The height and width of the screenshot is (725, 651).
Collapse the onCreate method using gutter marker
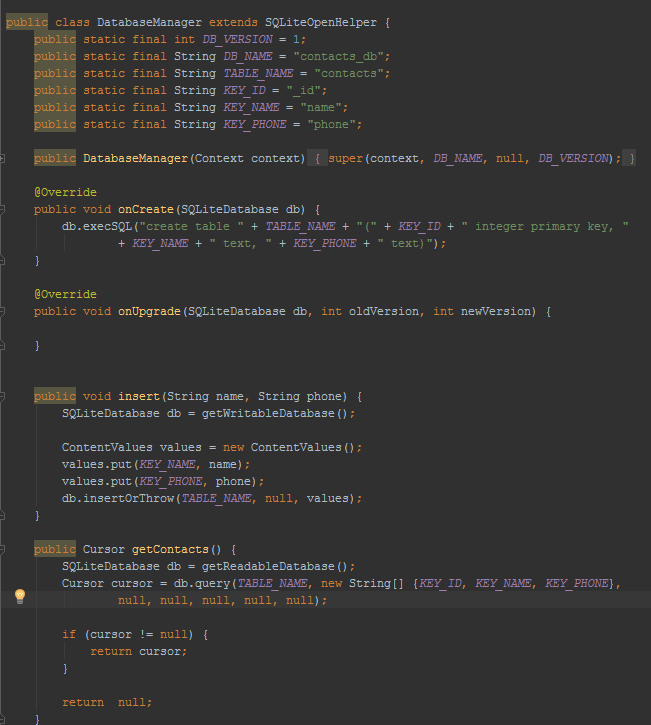coord(2,209)
